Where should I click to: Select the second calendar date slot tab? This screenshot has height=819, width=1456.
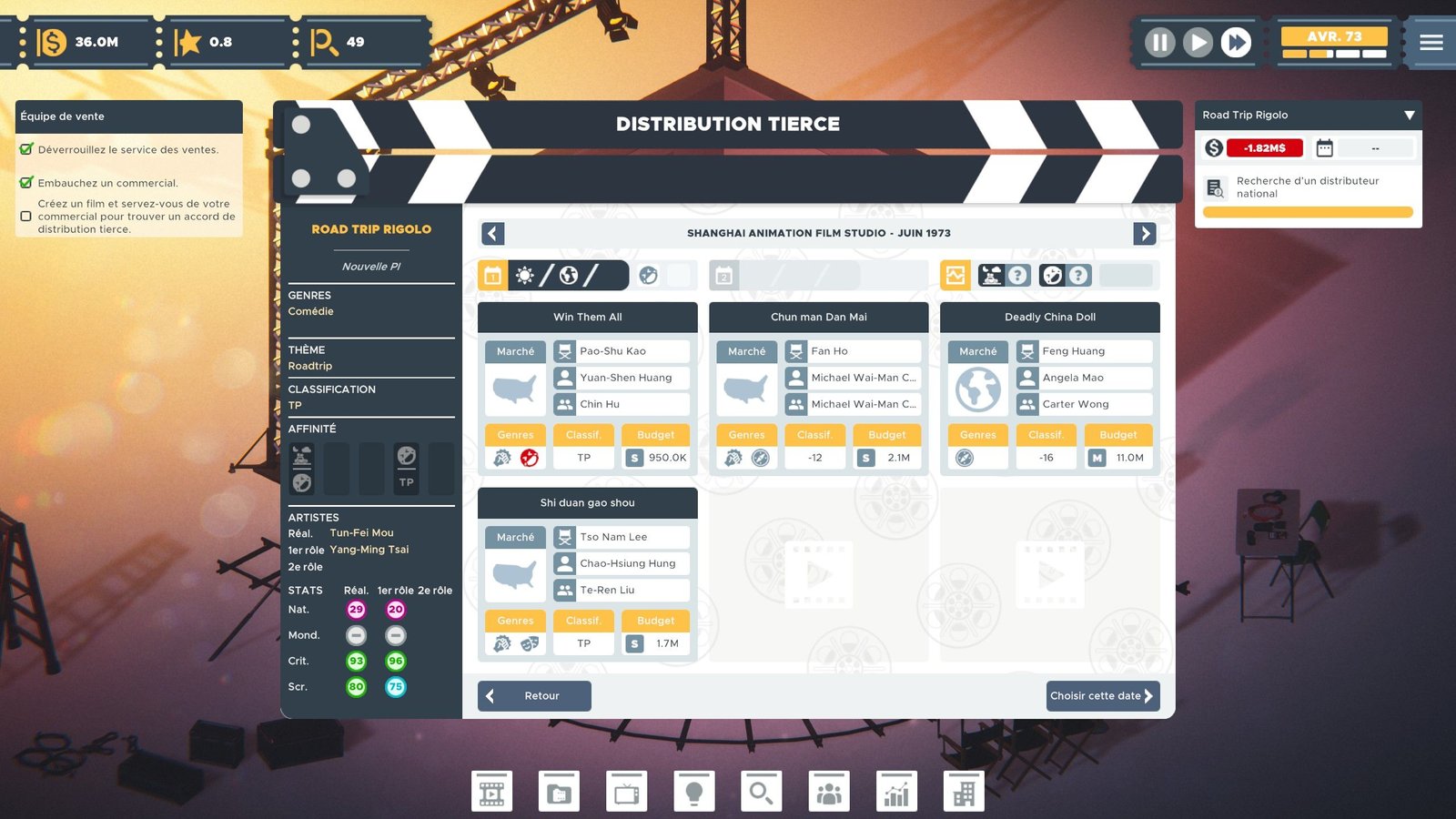[x=724, y=276]
